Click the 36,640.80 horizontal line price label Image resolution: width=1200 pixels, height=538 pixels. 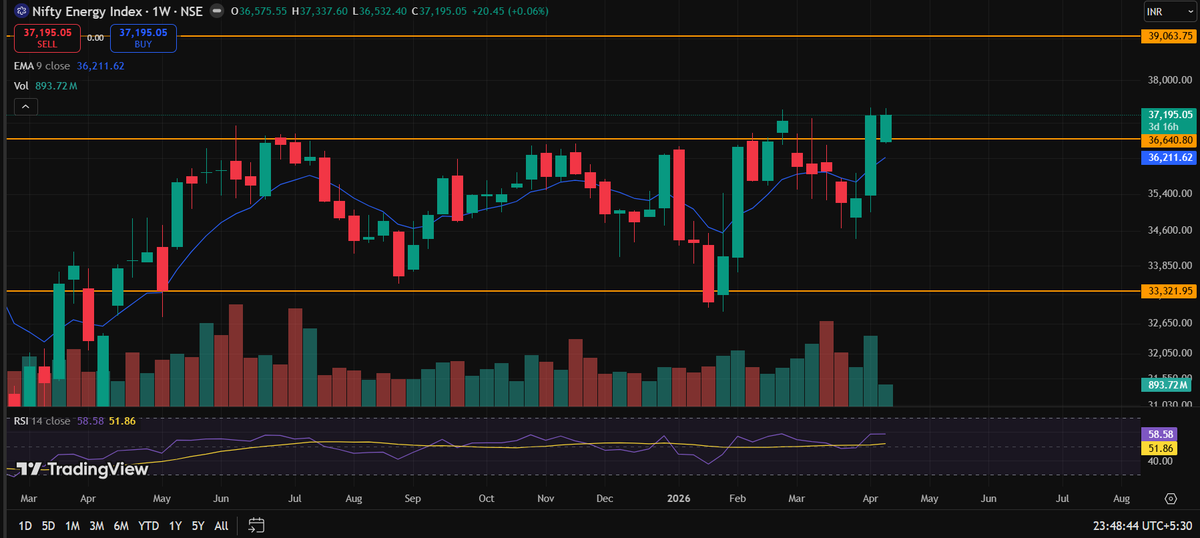click(x=1167, y=141)
